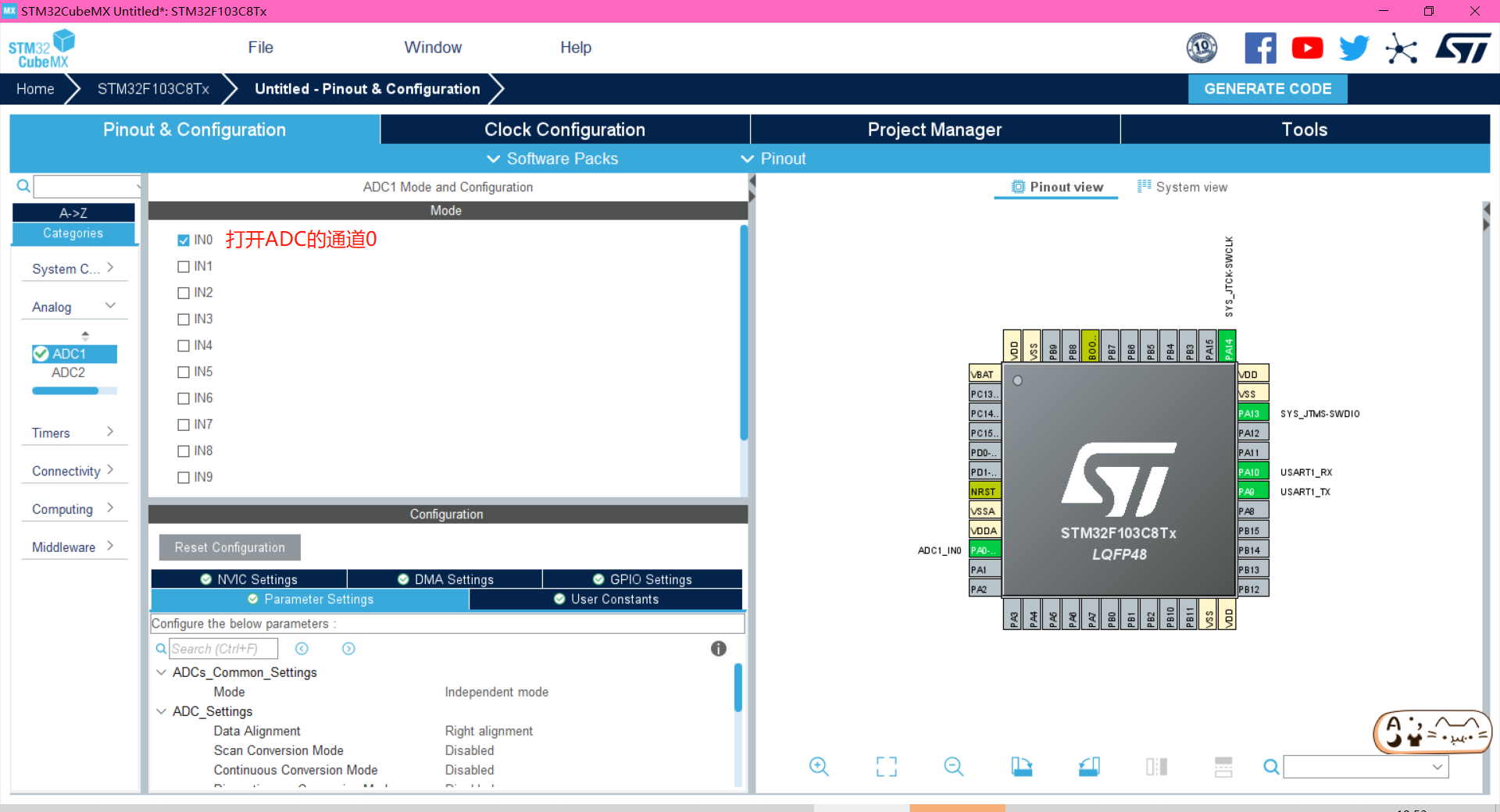Enable the IN5 channel checkbox
Viewport: 1500px width, 812px height.
point(184,372)
